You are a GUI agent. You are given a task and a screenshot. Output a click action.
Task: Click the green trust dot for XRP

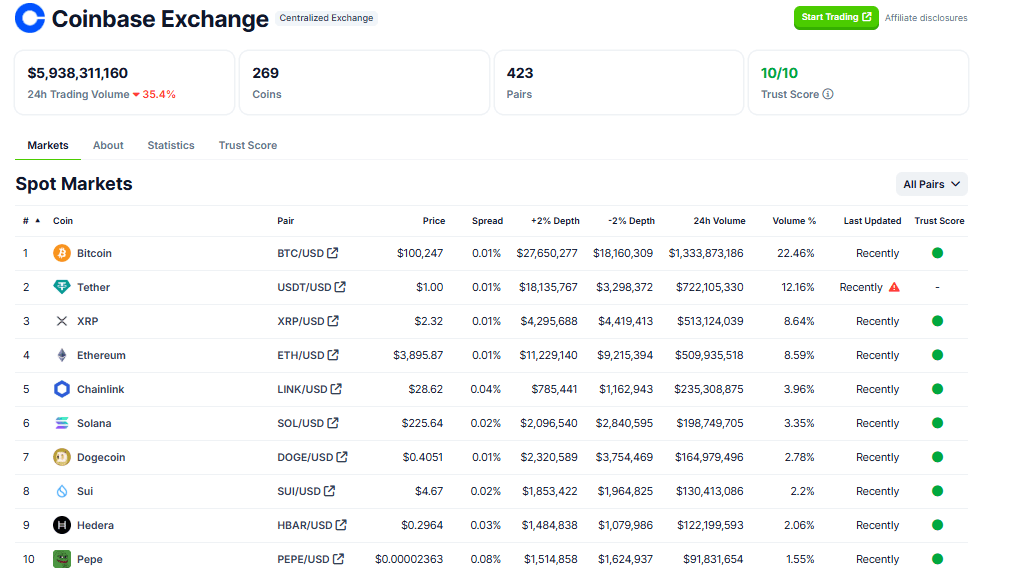[937, 320]
